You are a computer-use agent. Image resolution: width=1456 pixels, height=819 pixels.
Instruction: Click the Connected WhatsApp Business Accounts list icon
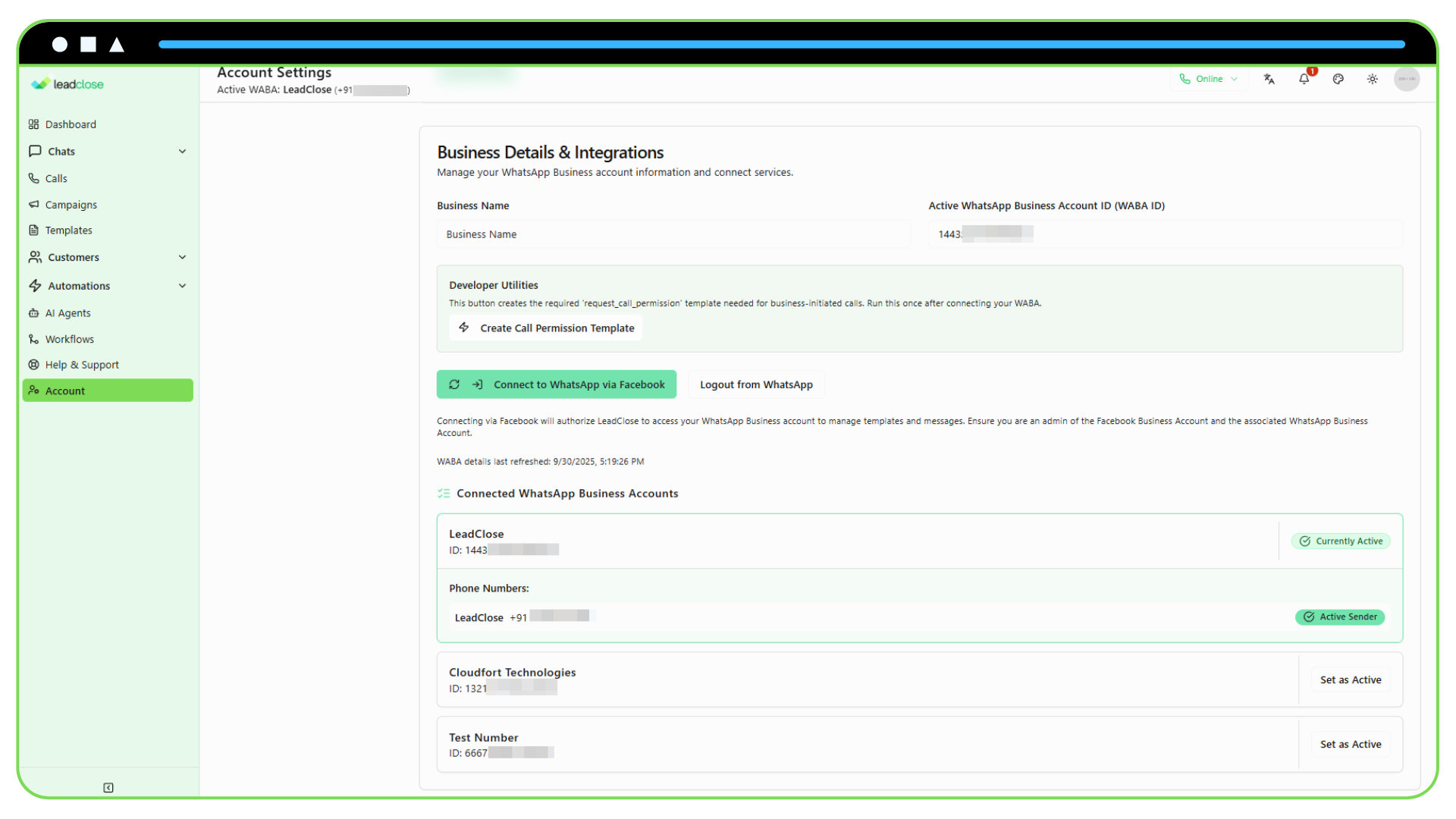[444, 494]
